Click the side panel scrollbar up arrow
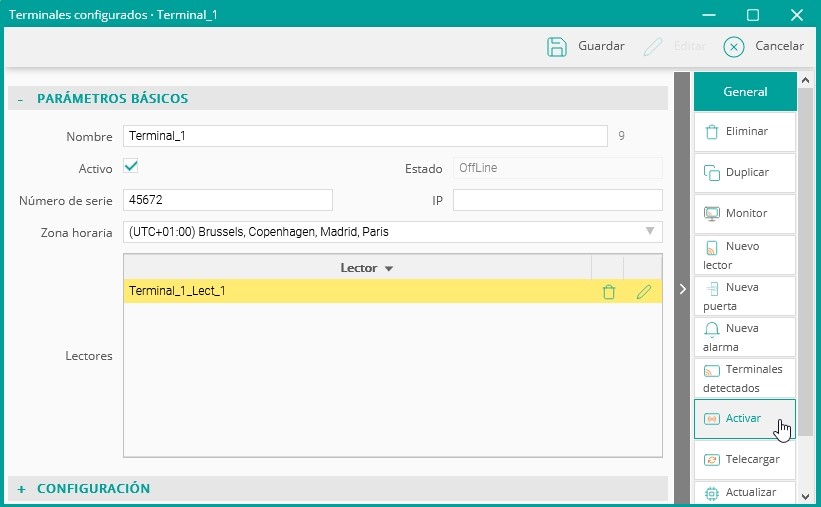 805,80
